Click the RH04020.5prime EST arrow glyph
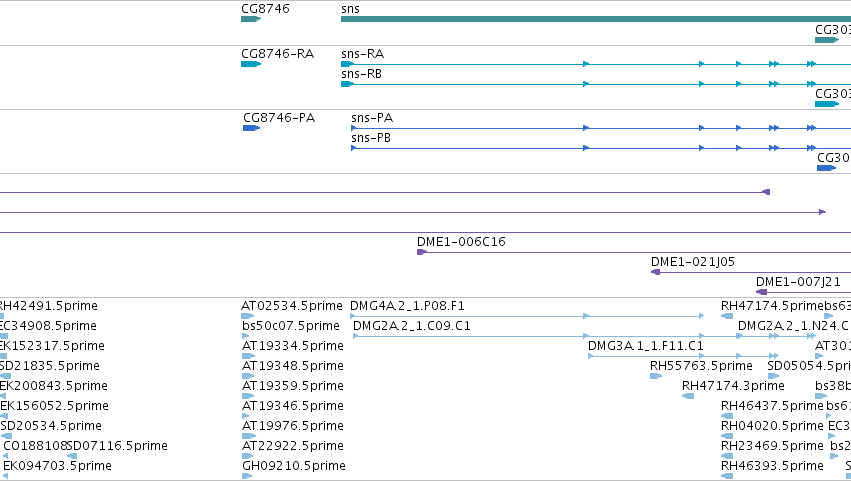 [727, 436]
